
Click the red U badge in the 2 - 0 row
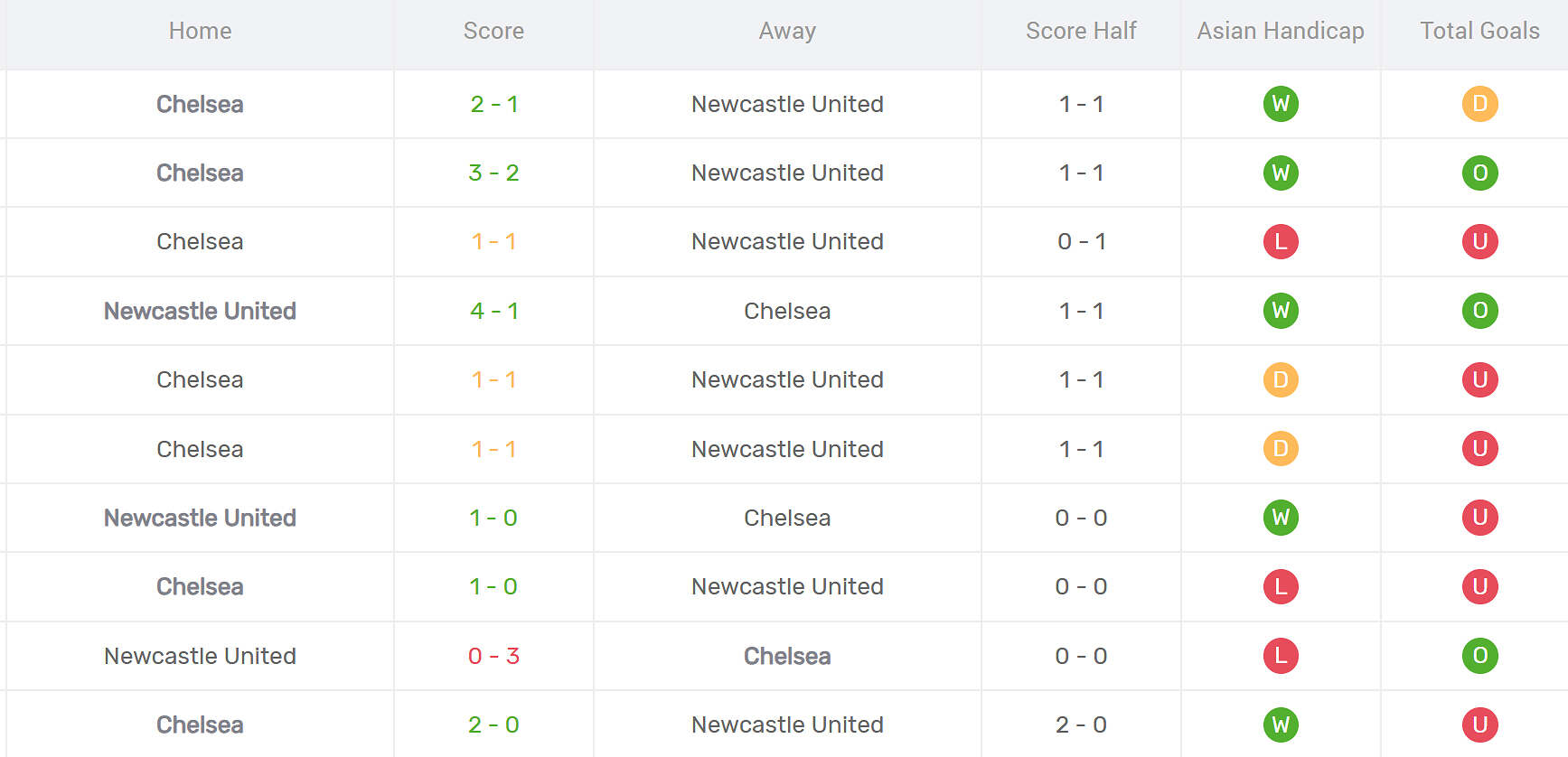point(1479,724)
